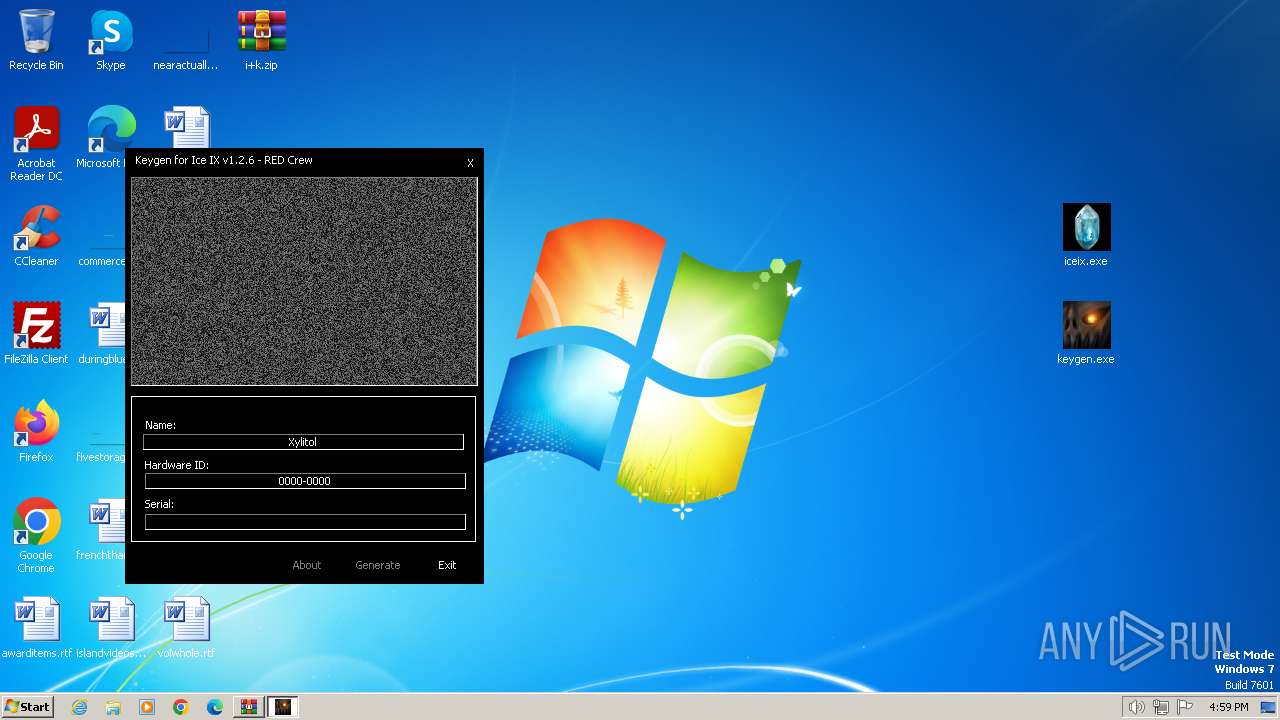Open the Recycle Bin desktop icon
Image resolution: width=1280 pixels, height=720 pixels.
(x=36, y=40)
